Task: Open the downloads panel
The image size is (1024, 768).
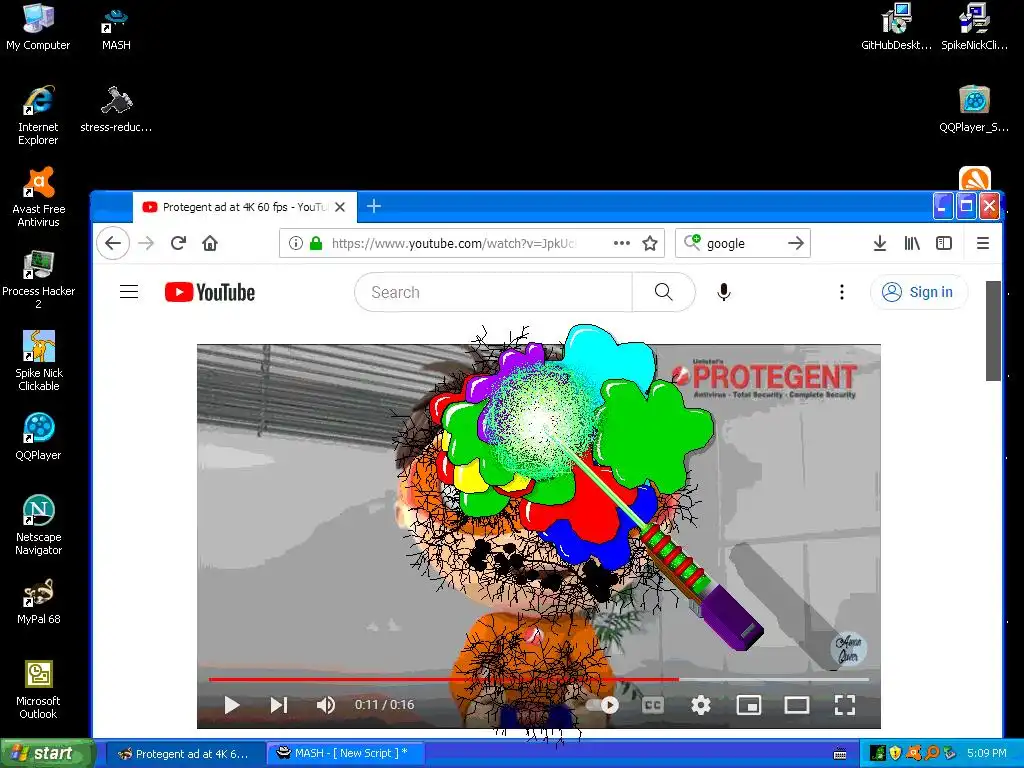Action: [880, 244]
